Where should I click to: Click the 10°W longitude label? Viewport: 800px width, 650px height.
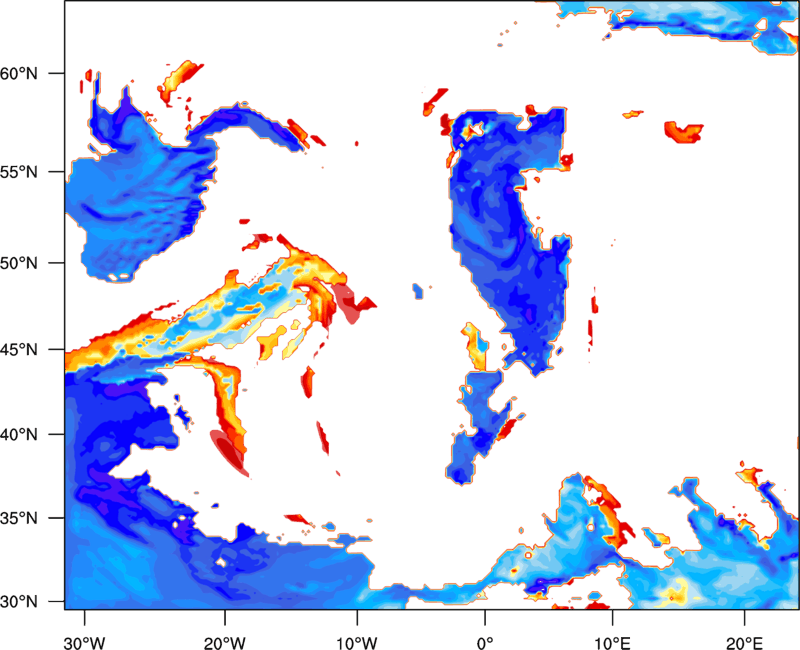pyautogui.click(x=357, y=643)
